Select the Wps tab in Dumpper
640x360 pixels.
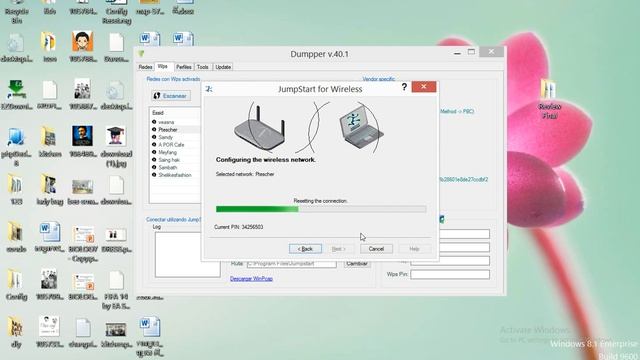[x=163, y=66]
